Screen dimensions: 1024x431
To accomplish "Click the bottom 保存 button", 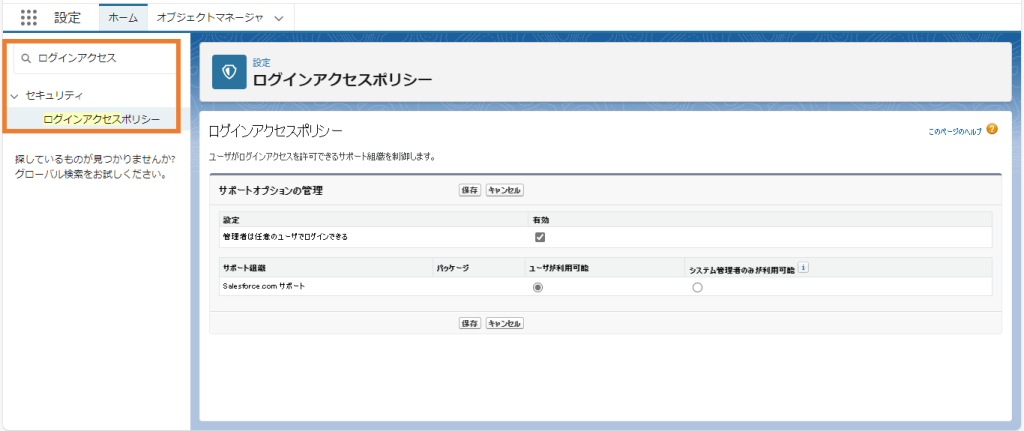I will coord(470,323).
